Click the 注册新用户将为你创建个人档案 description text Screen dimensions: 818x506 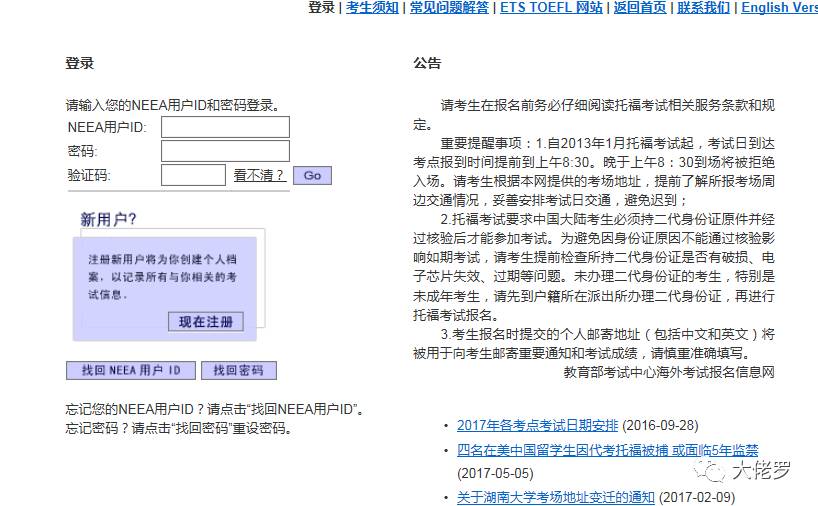(162, 276)
